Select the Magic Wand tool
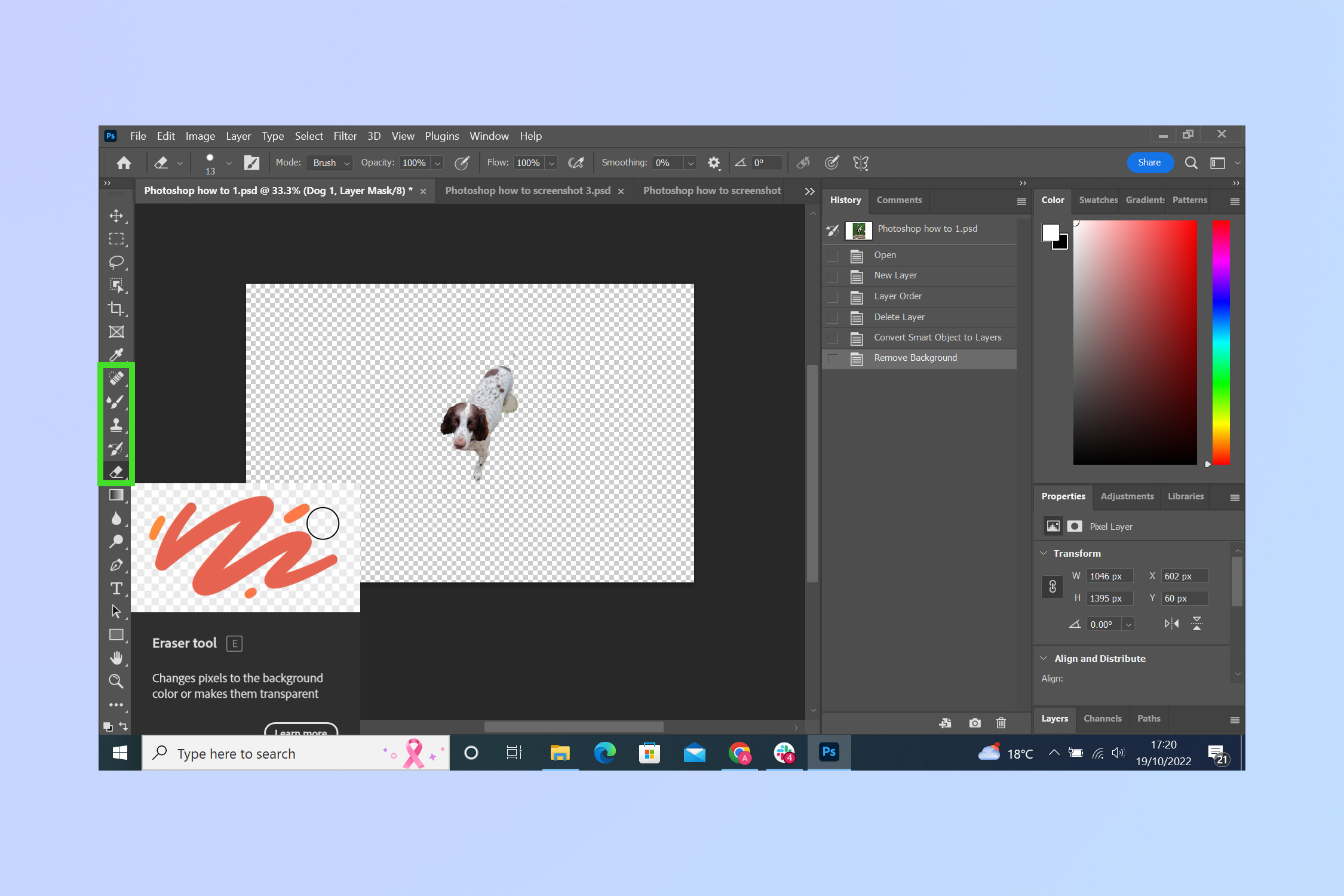Screen dimensions: 1344x896 coord(117,285)
